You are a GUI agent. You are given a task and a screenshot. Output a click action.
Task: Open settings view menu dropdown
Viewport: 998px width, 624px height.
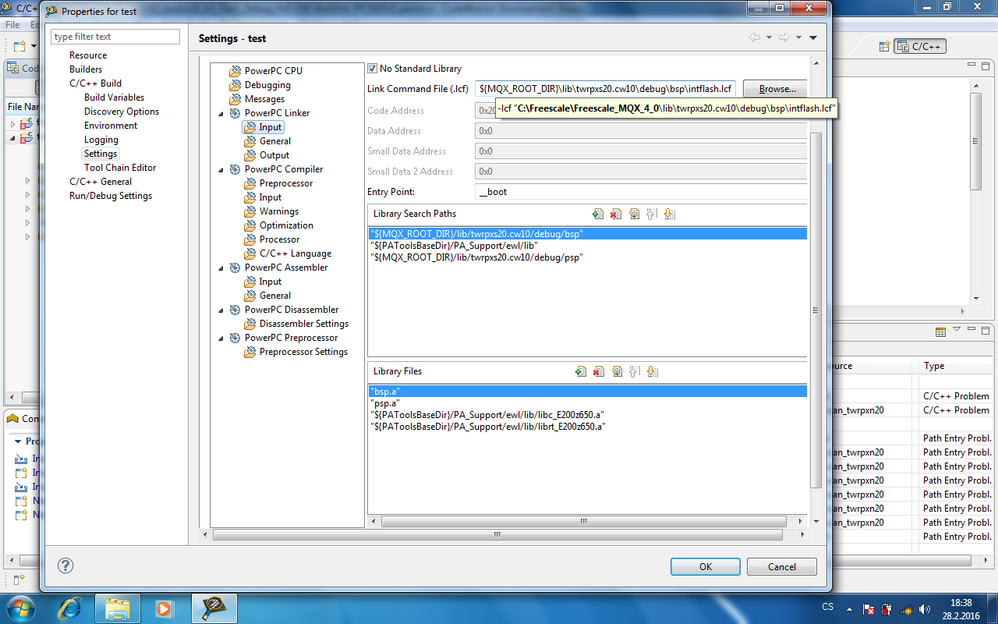[813, 38]
